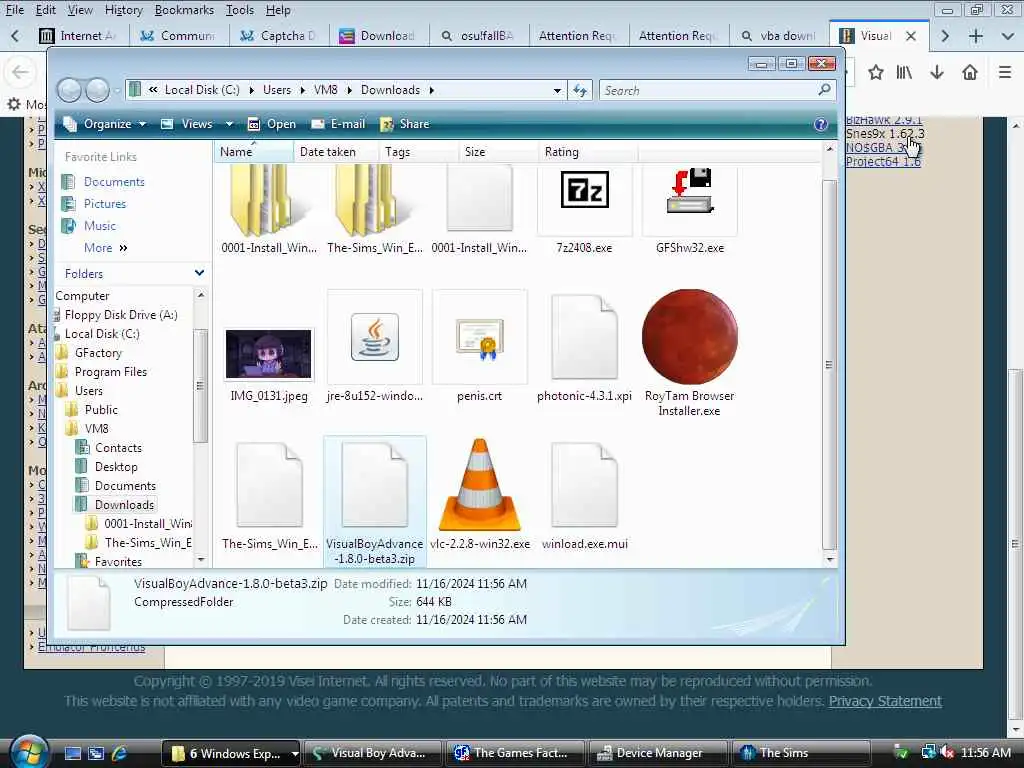Select GFactory folder in tree

98,353
